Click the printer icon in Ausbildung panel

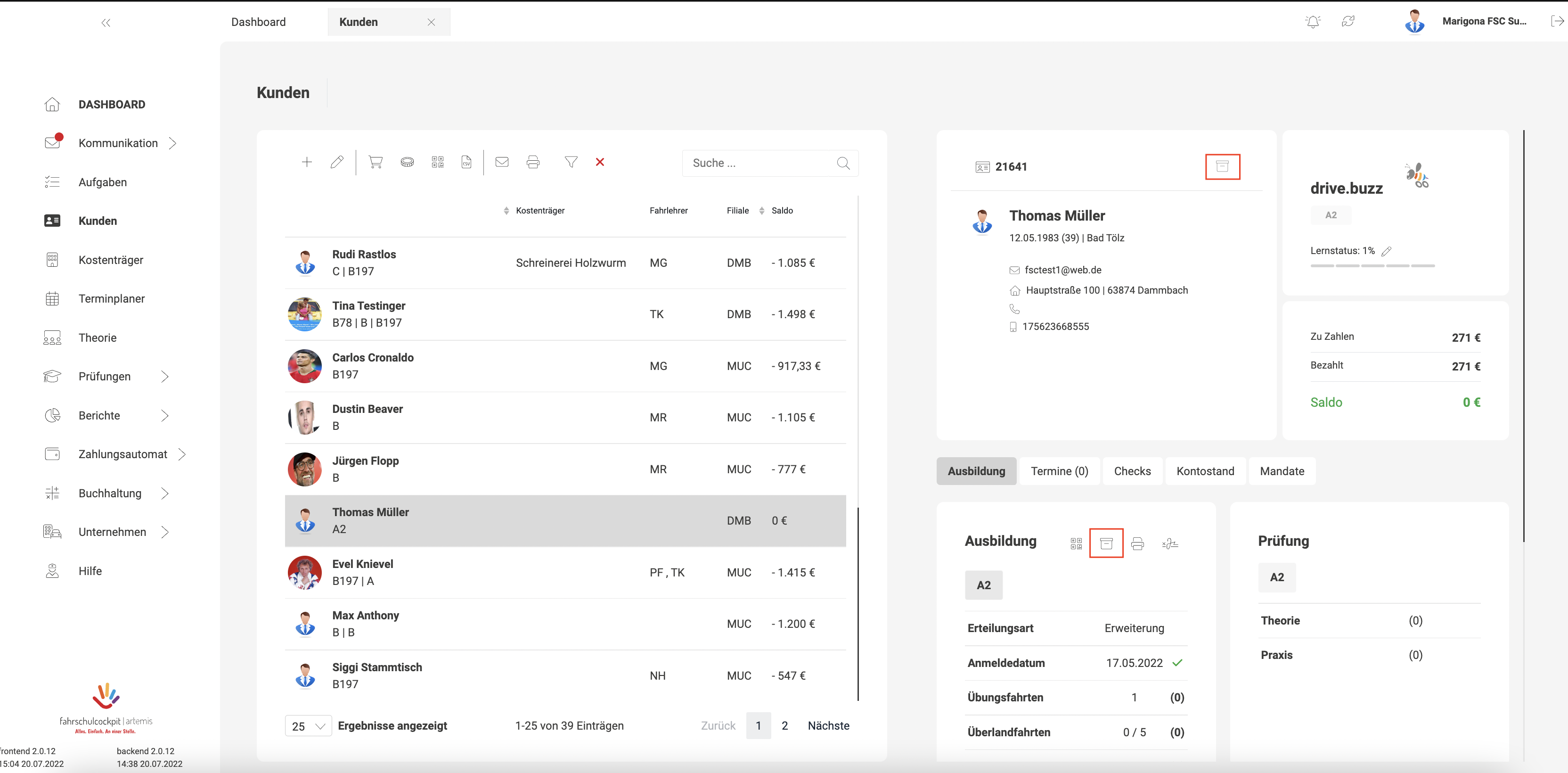[x=1137, y=543]
